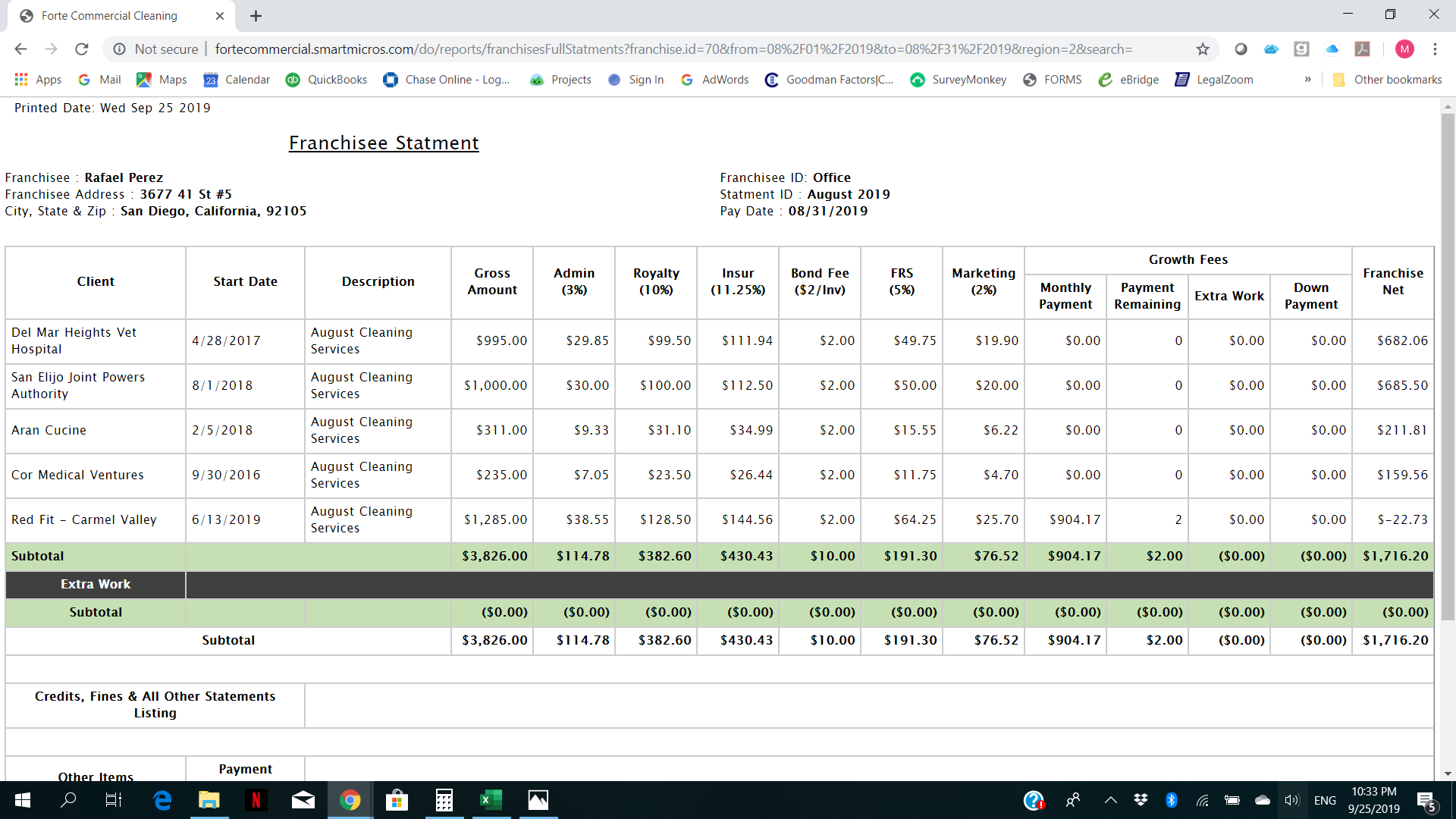Click Franchise Net column header
Screen dimensions: 1456x819
[1393, 281]
